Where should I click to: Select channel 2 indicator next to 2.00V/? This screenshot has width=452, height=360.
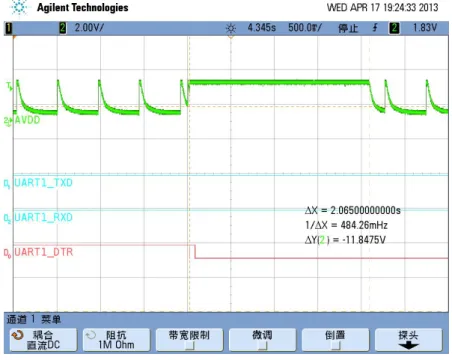62,28
